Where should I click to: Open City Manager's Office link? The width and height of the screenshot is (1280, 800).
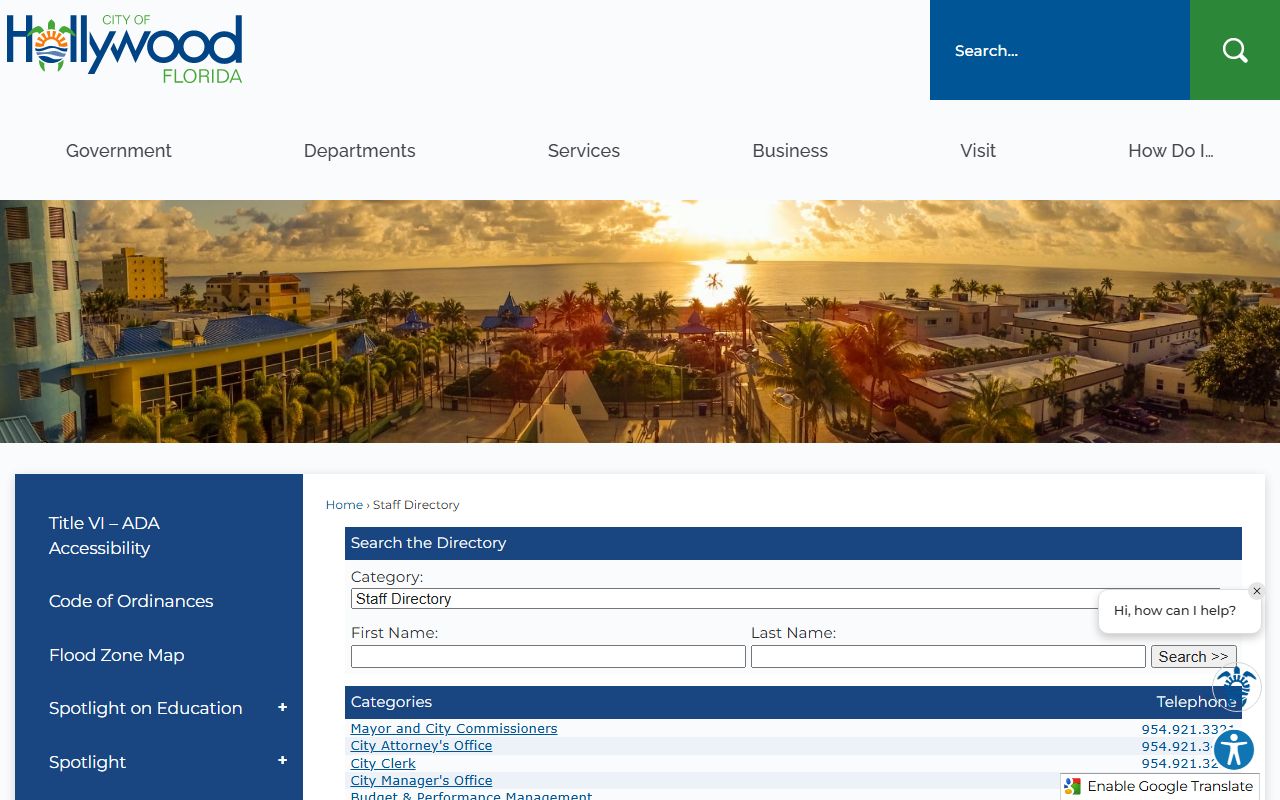click(x=421, y=780)
